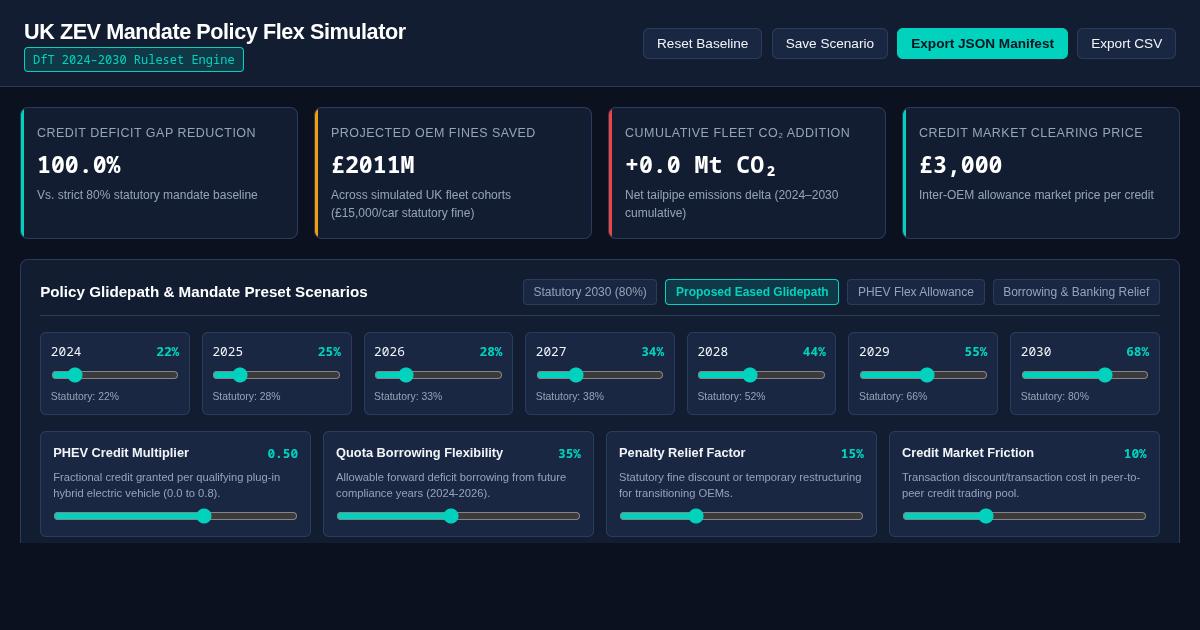
Task: Export the JSON Manifest
Action: [982, 43]
